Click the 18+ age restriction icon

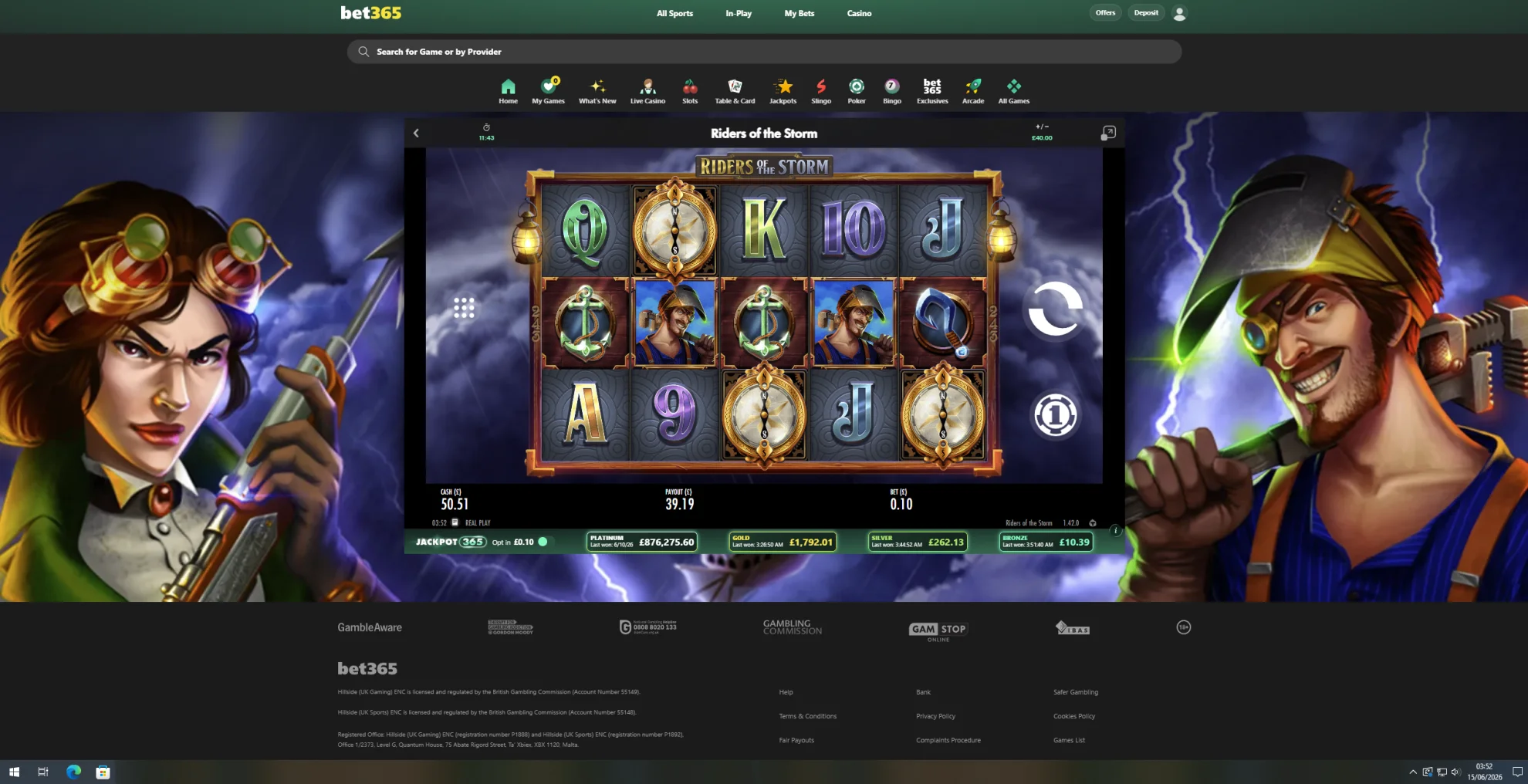1184,627
